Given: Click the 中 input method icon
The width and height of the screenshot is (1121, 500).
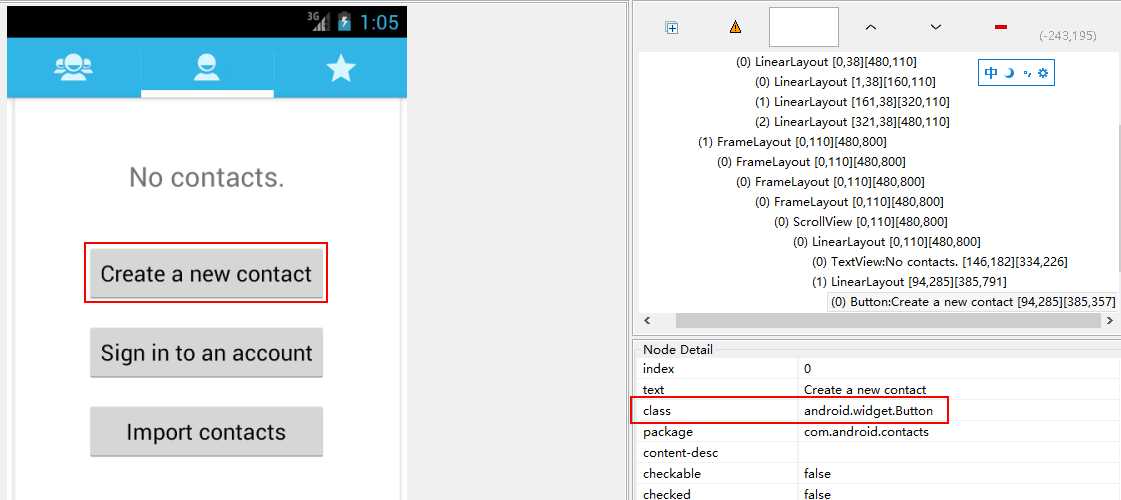Looking at the screenshot, I should [x=991, y=73].
